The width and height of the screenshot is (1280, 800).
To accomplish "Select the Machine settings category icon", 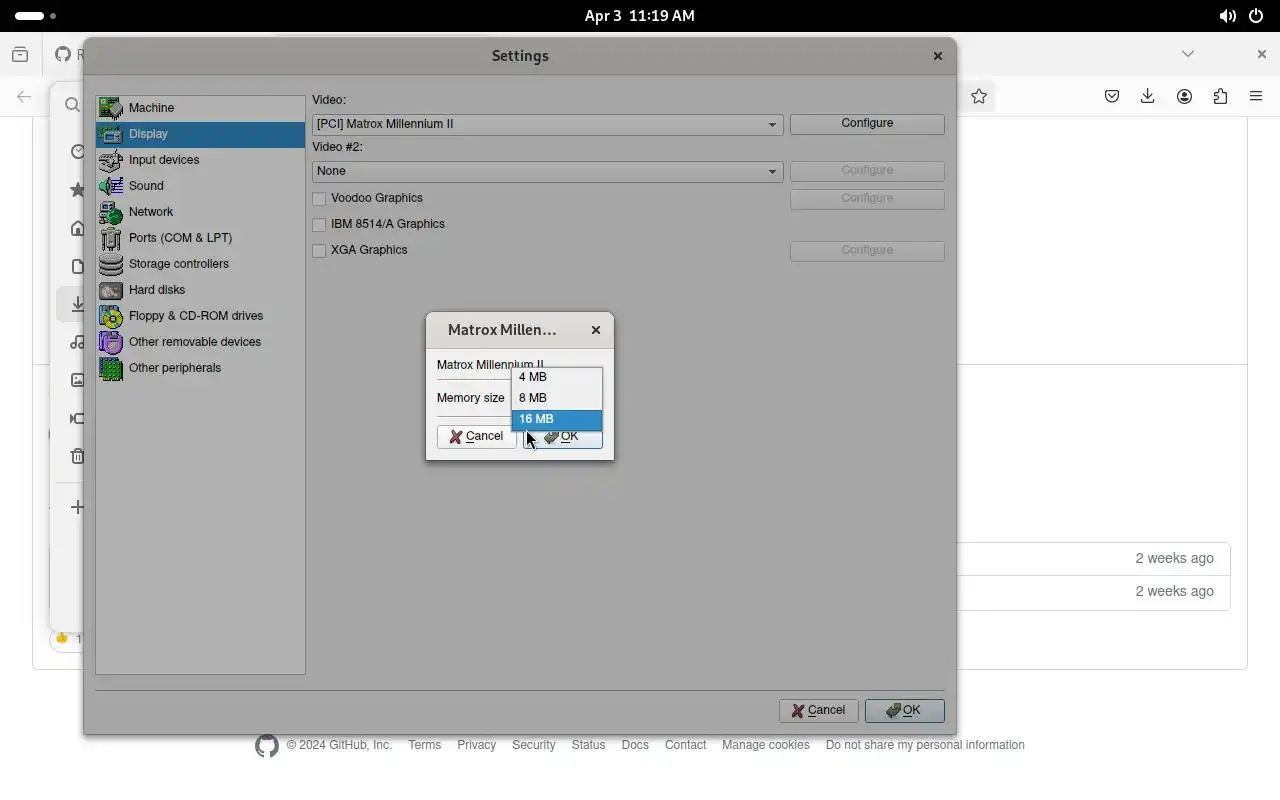I will click(x=111, y=108).
